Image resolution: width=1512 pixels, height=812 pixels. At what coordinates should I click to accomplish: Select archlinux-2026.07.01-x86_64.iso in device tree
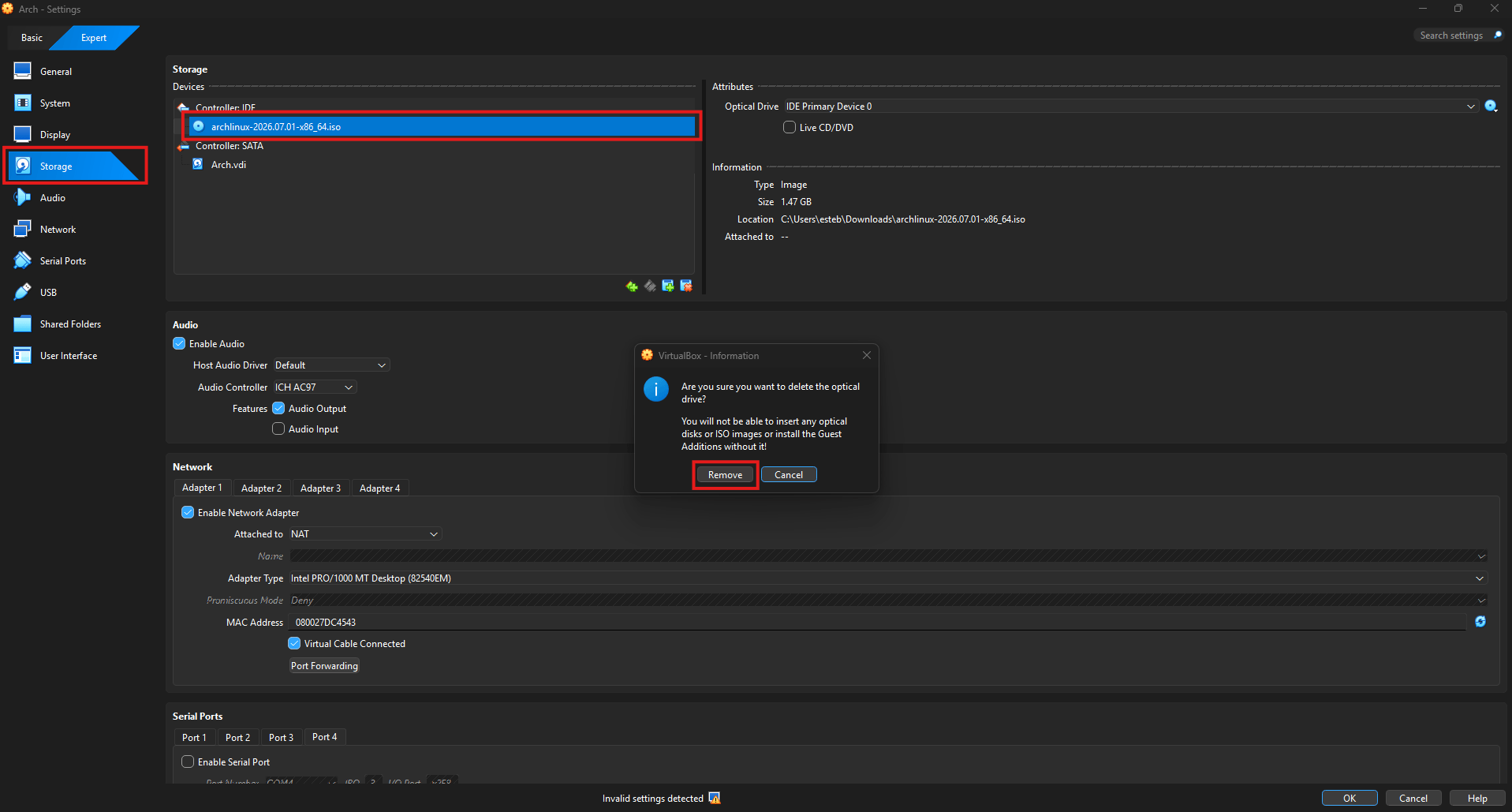point(442,126)
